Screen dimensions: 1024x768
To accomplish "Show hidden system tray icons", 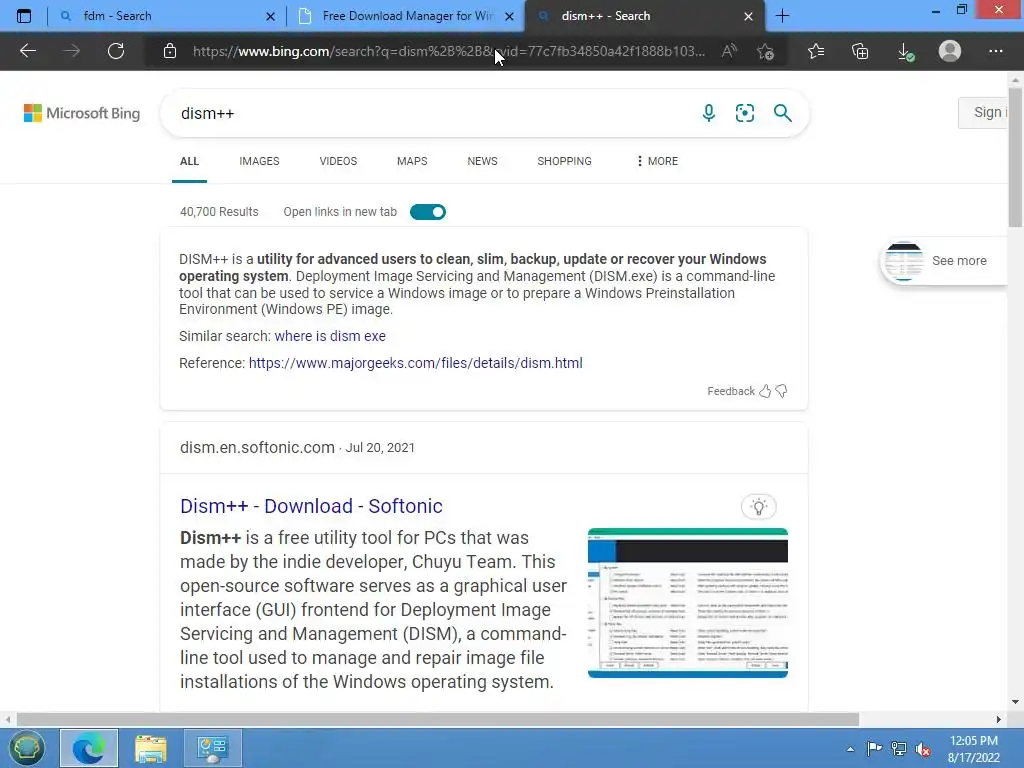I will point(850,749).
